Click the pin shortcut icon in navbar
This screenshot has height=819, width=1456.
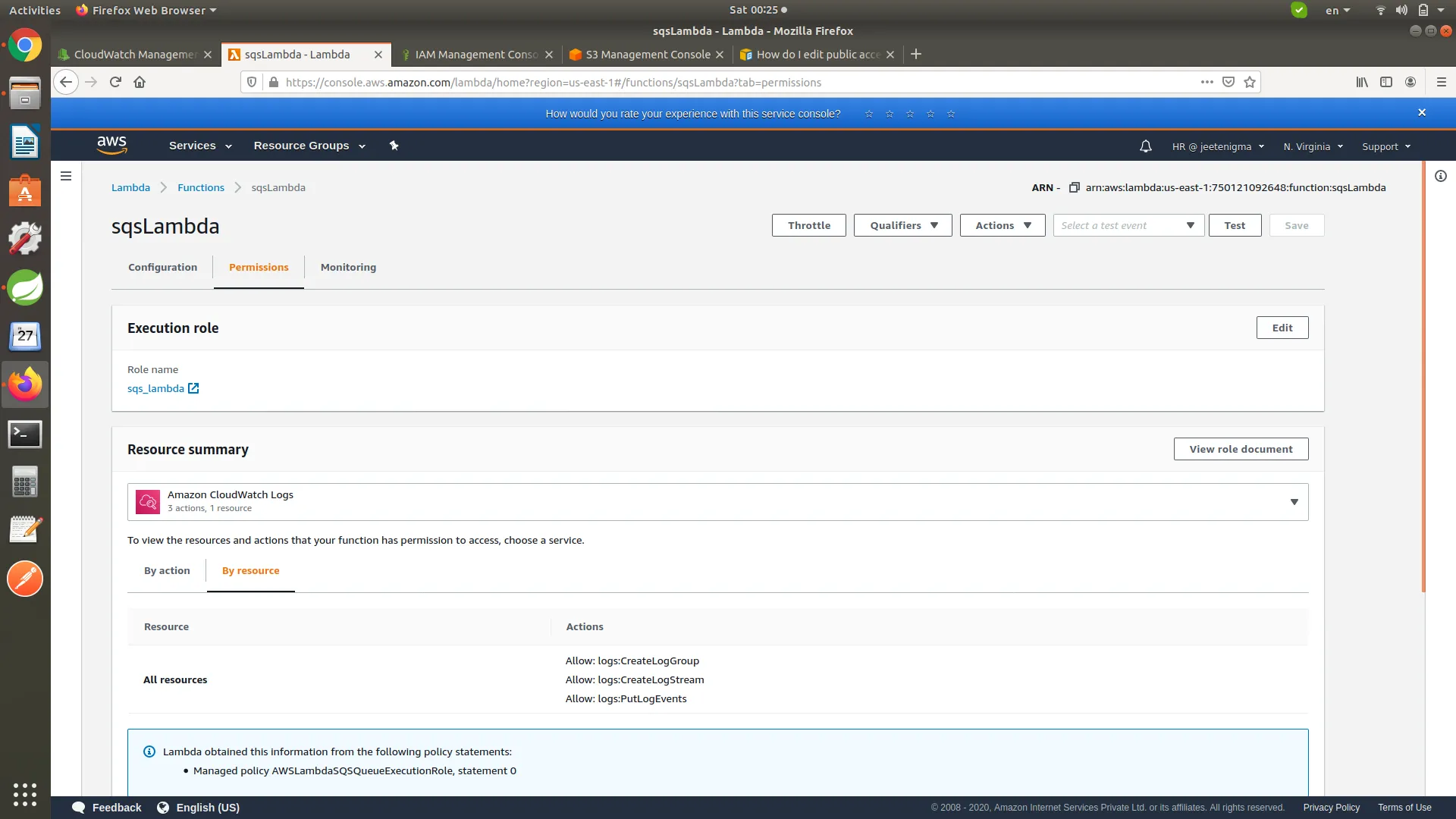coord(394,146)
